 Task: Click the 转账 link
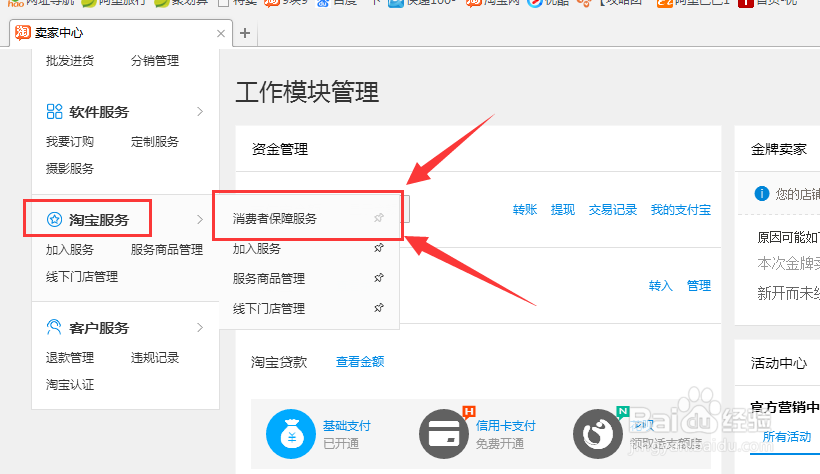click(525, 210)
